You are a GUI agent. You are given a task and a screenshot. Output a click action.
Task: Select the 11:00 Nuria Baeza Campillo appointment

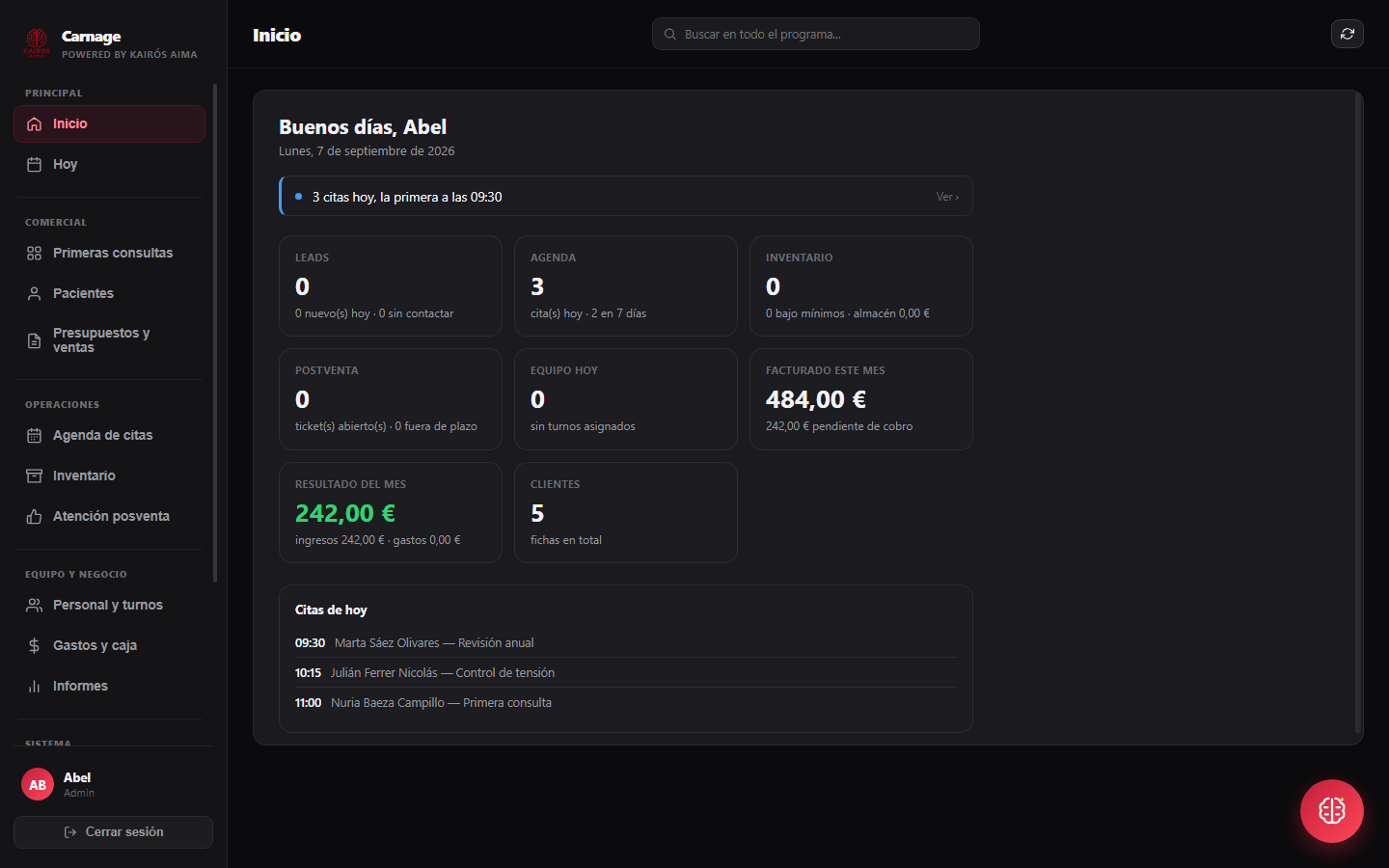pyautogui.click(x=626, y=703)
